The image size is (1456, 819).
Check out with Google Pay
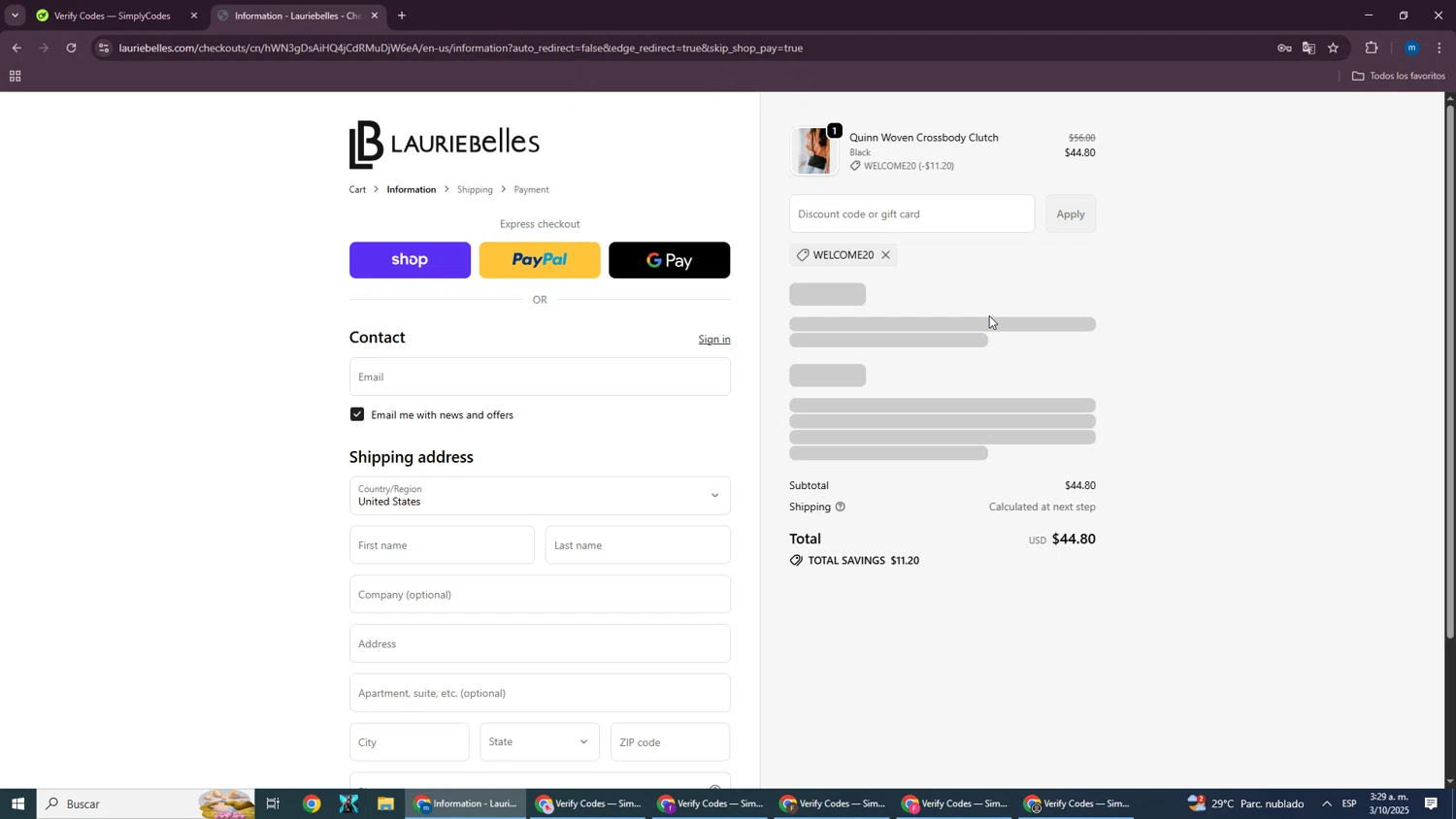pyautogui.click(x=670, y=260)
